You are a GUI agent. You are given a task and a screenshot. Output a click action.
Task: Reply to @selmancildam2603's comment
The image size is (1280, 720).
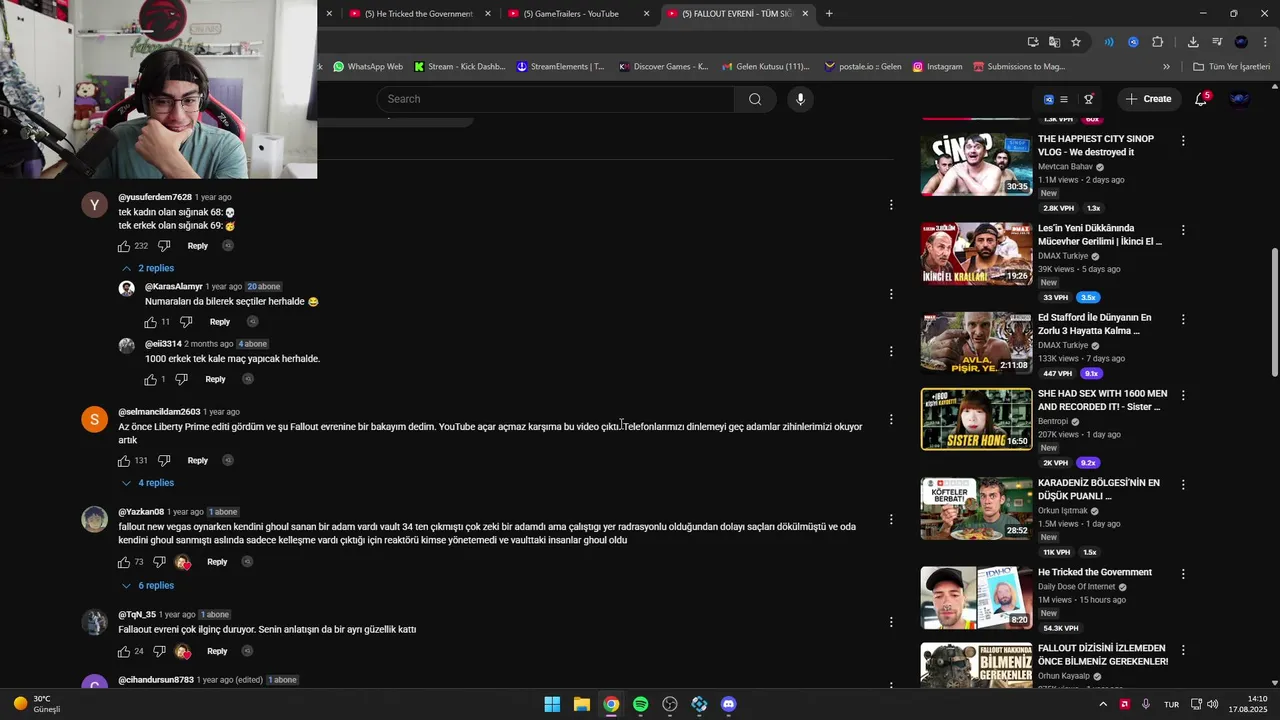[198, 461]
